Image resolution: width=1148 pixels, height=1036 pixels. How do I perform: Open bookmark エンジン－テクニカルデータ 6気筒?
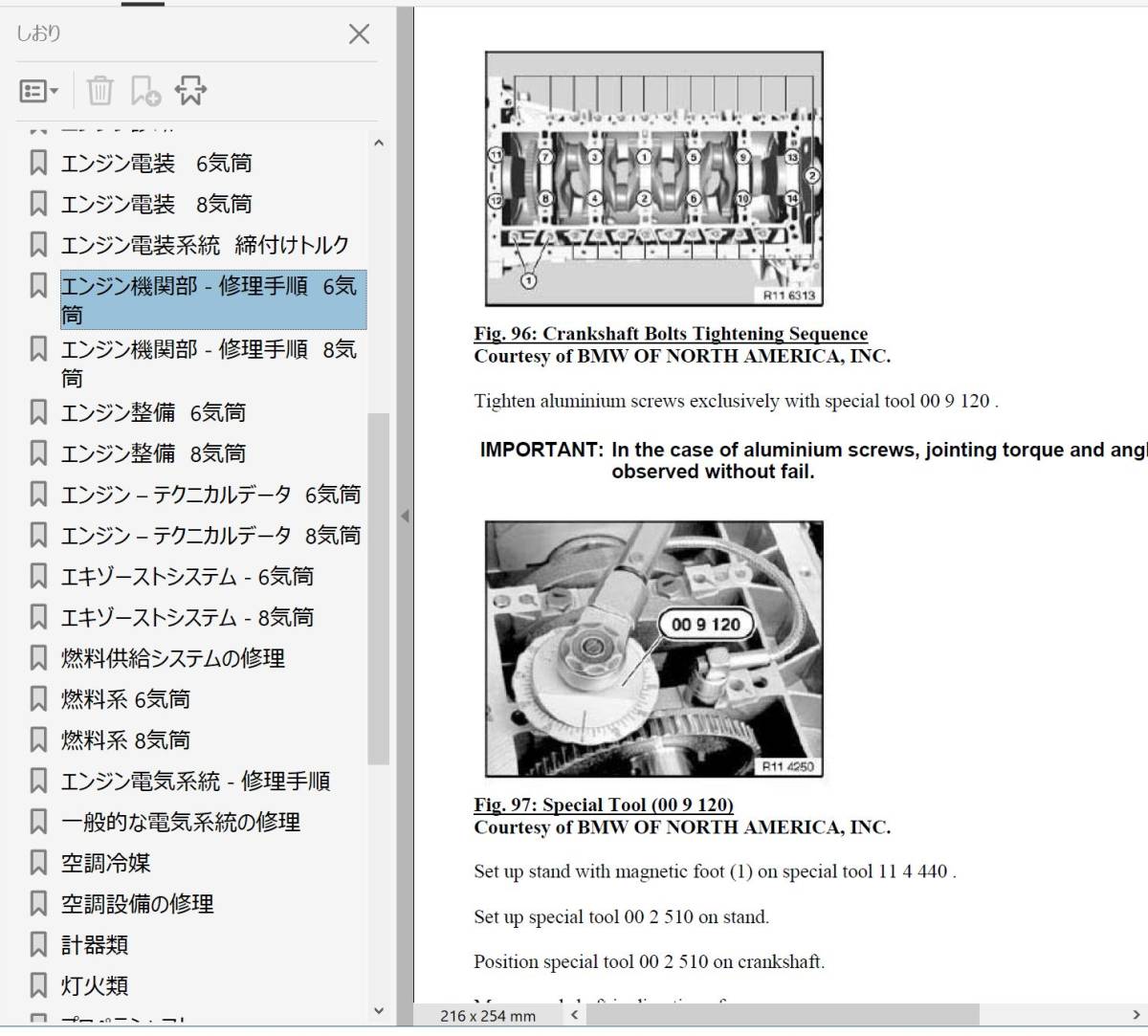210,496
